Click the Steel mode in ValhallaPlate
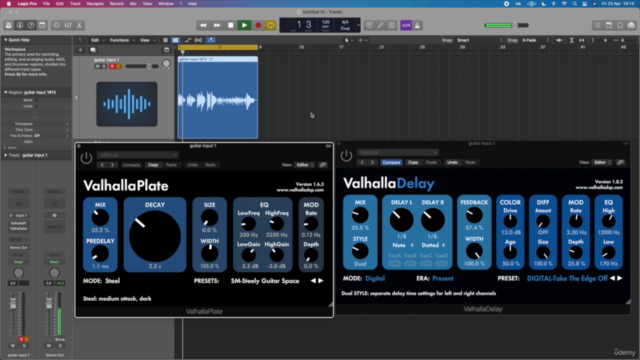This screenshot has height=360, width=640. click(113, 281)
